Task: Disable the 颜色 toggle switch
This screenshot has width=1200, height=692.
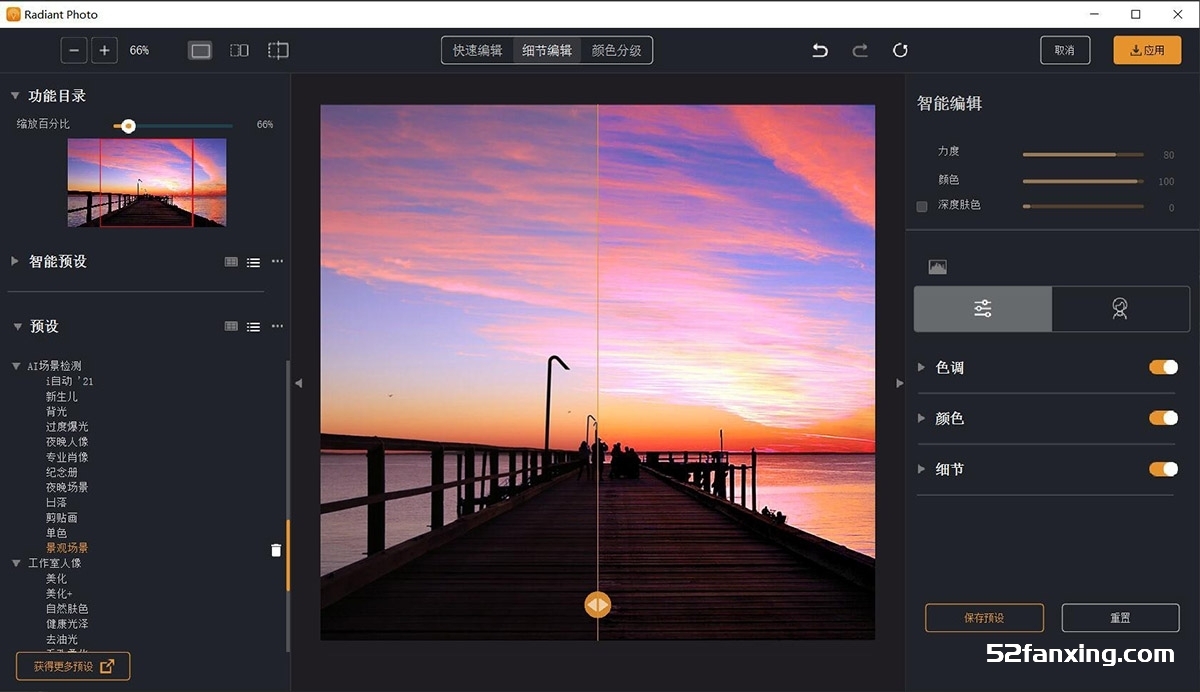Action: tap(1163, 418)
